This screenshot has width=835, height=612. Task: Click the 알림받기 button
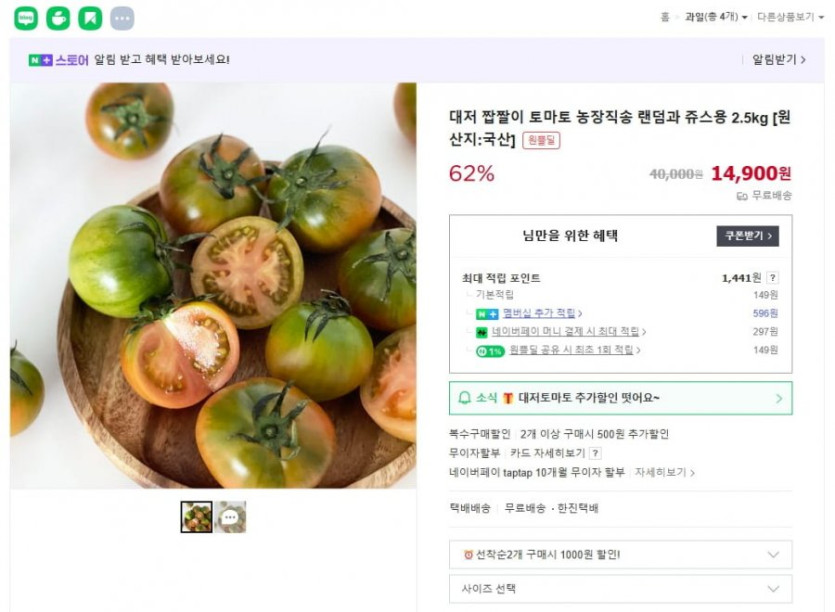coord(779,60)
